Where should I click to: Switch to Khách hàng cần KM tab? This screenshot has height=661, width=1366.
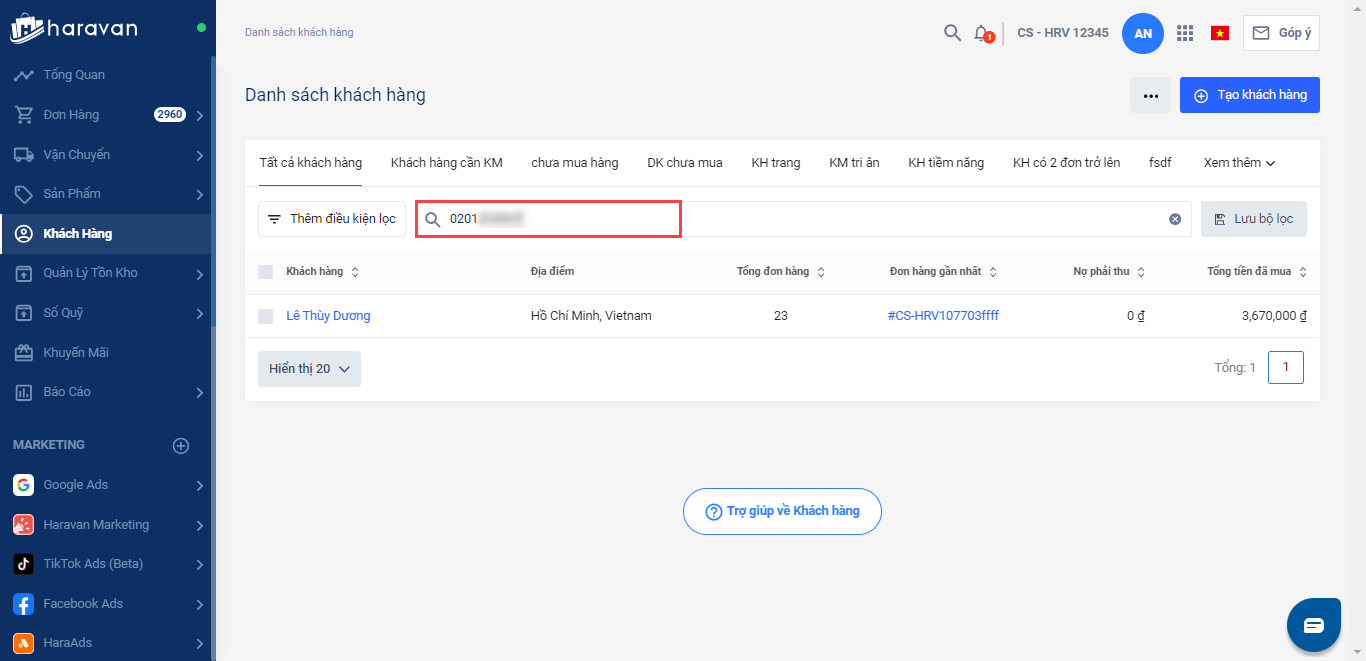point(446,163)
